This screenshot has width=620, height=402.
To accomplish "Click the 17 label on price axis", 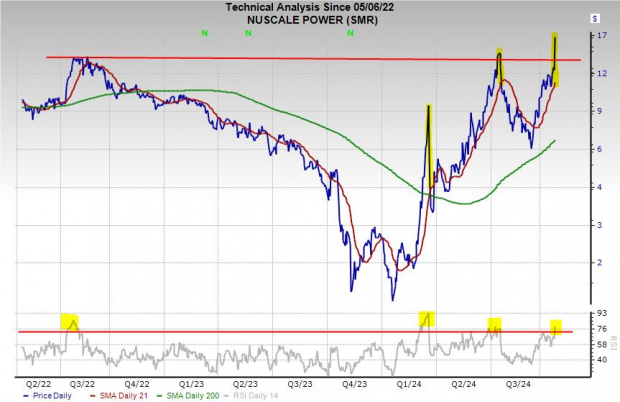I will click(601, 36).
